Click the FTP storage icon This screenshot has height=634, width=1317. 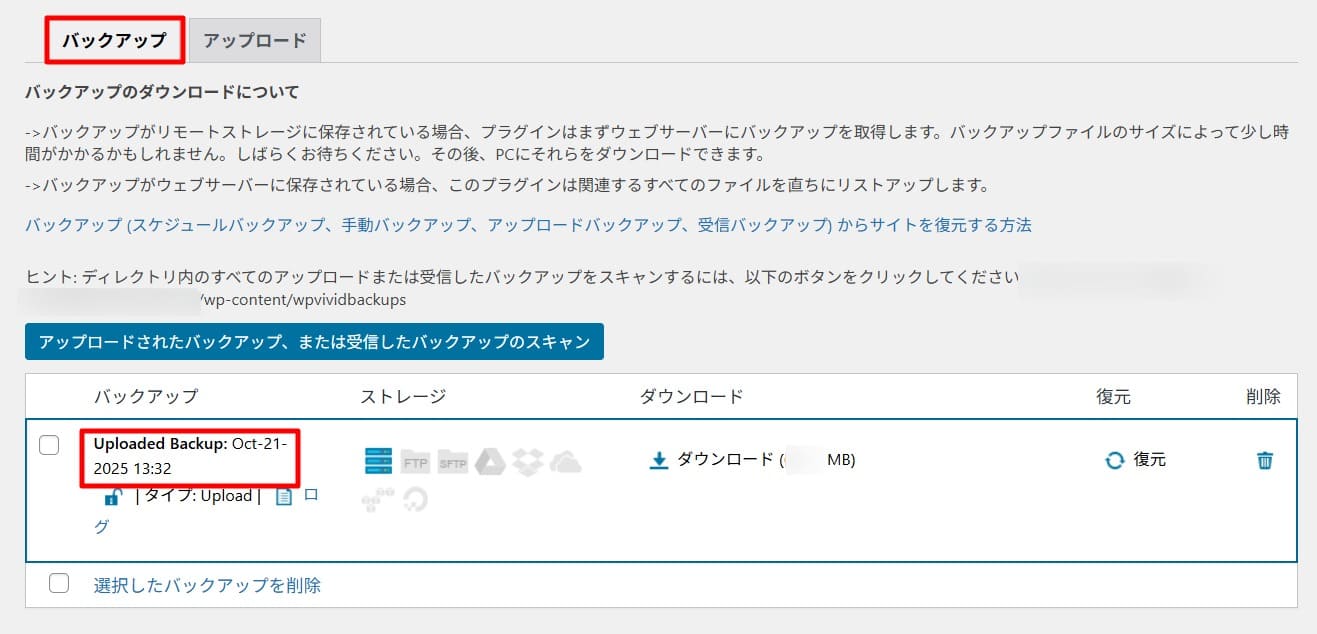point(415,463)
